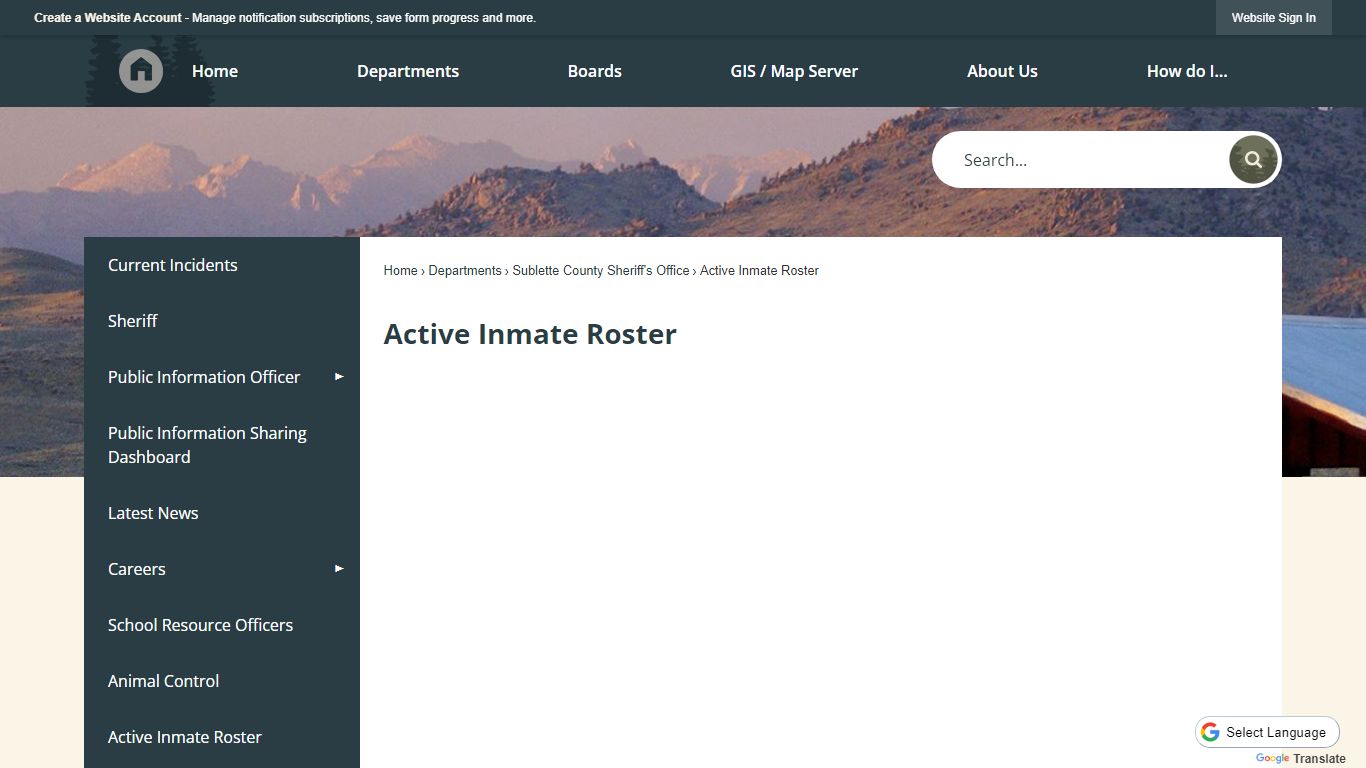Image resolution: width=1366 pixels, height=768 pixels.
Task: Open Public Information Officer sidebar link
Action: (204, 377)
